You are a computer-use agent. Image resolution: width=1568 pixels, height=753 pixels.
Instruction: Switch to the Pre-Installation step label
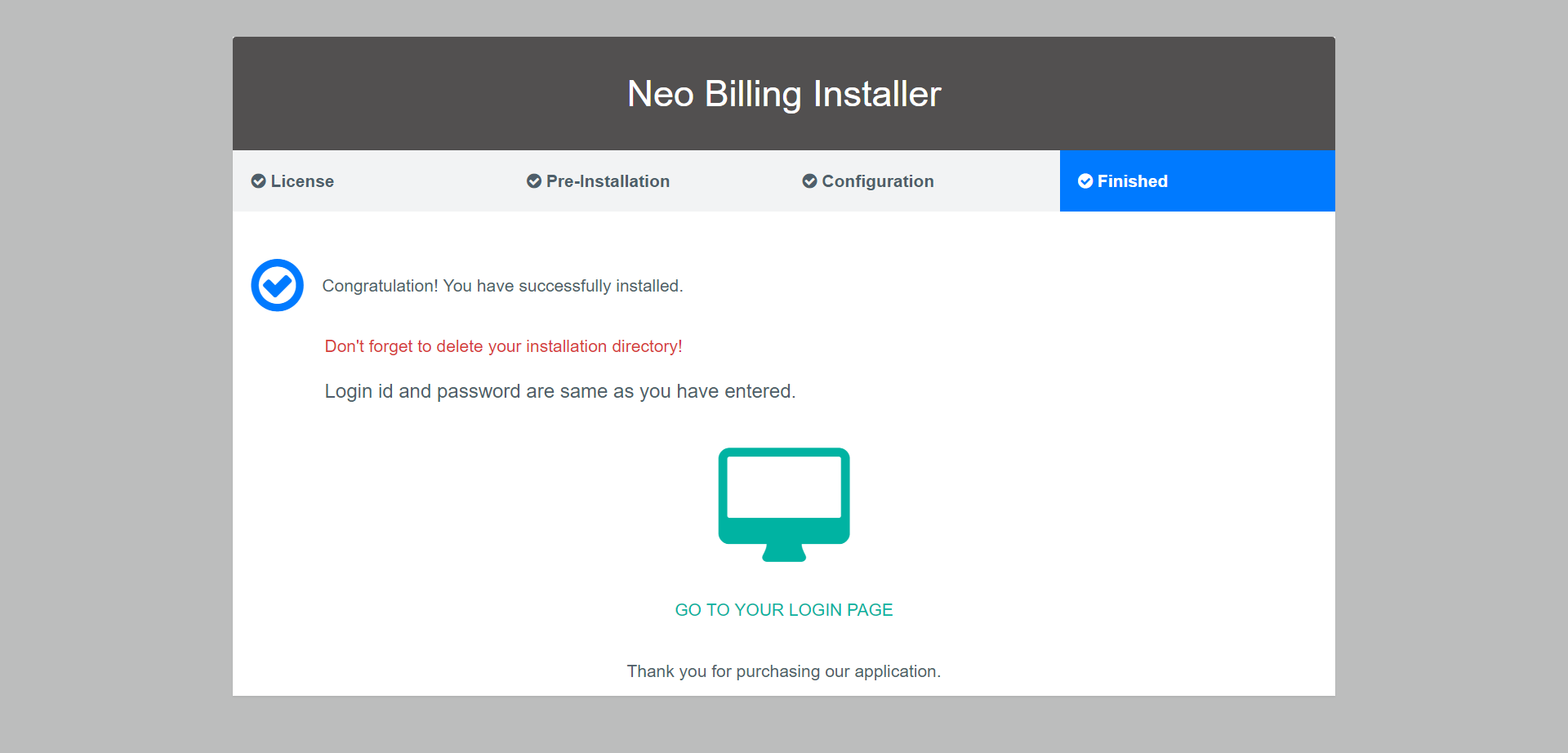coord(608,181)
